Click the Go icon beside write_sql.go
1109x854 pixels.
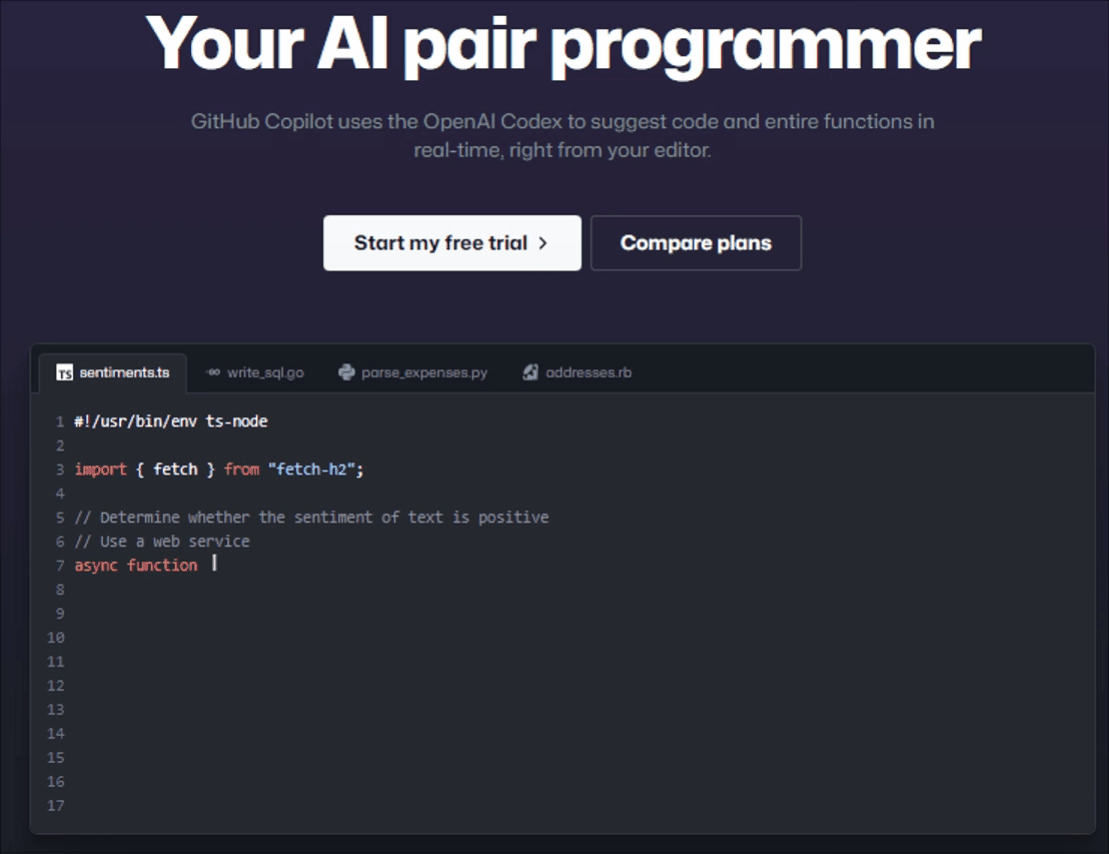tap(213, 372)
